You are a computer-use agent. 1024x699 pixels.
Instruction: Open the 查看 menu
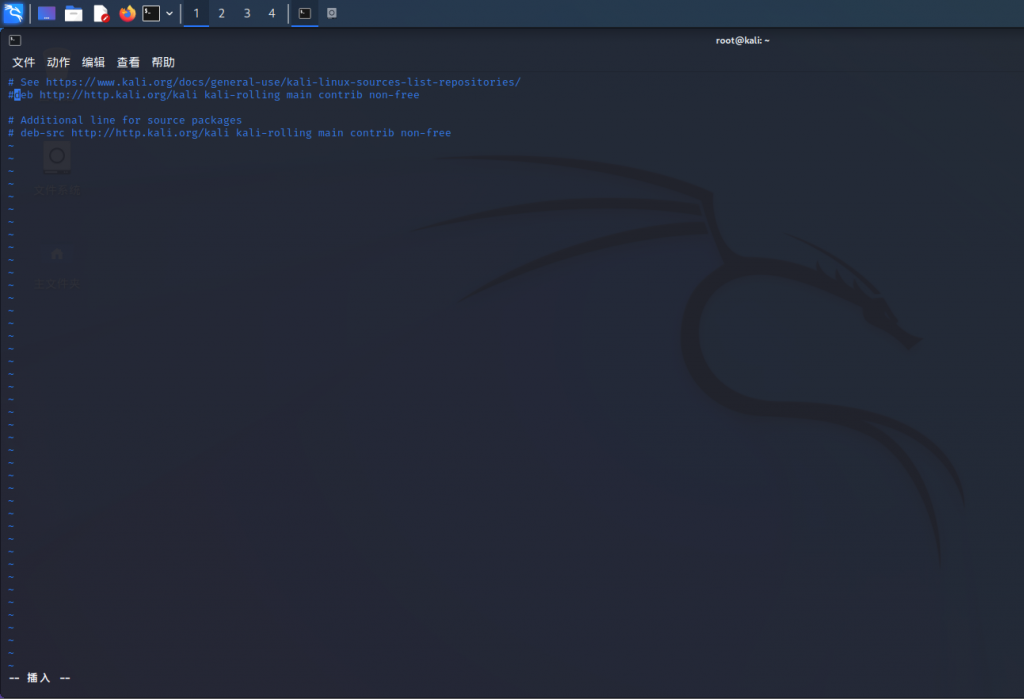128,62
